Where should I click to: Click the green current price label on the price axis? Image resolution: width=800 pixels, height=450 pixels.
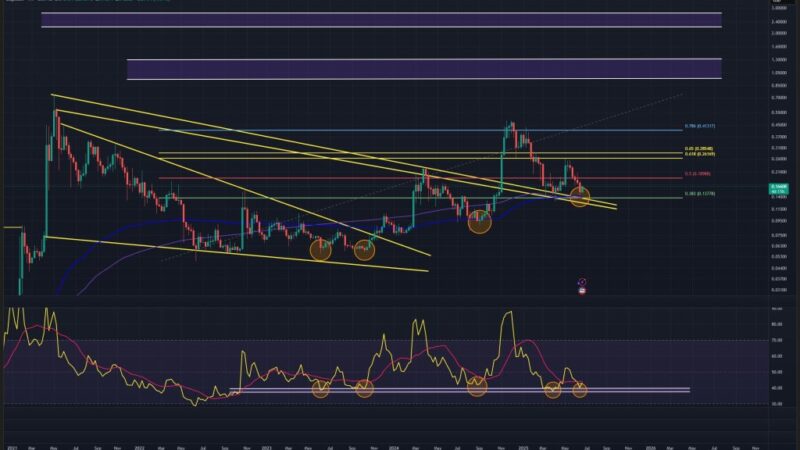[779, 189]
